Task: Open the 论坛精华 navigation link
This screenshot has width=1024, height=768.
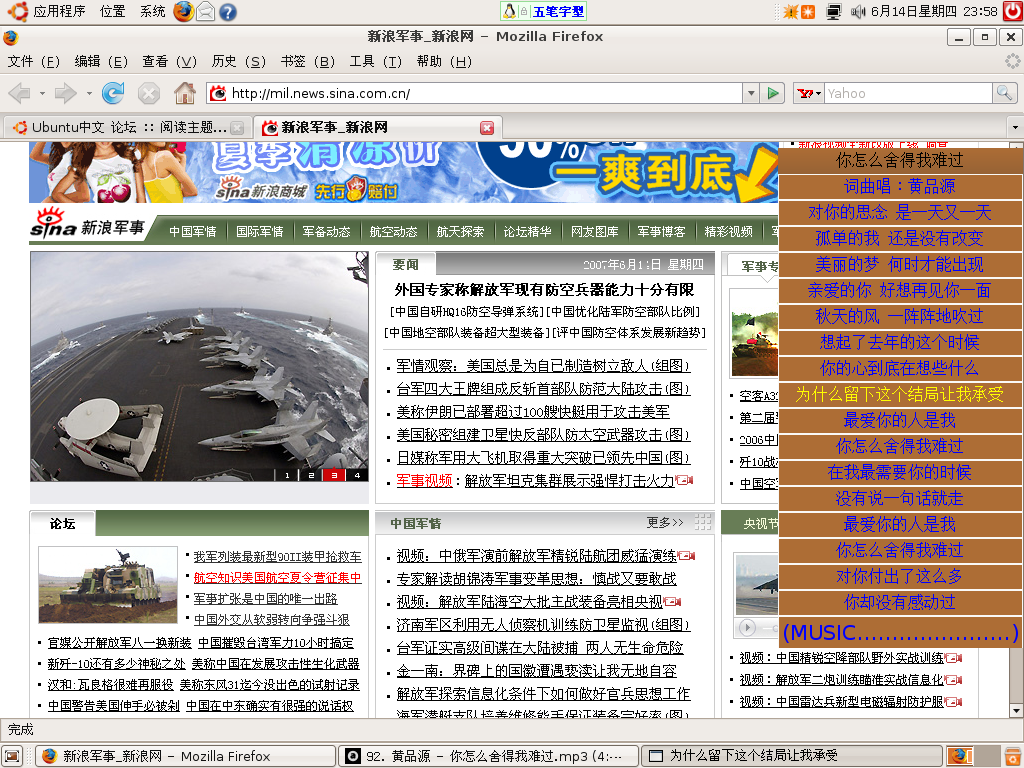Action: (x=528, y=231)
